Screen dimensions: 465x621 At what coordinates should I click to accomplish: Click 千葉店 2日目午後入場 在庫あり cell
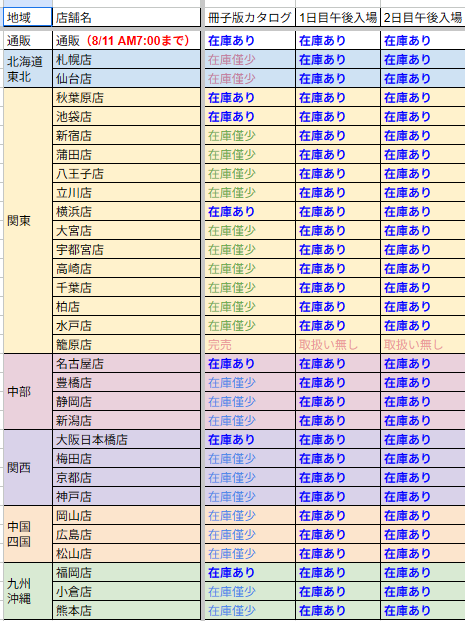(423, 288)
